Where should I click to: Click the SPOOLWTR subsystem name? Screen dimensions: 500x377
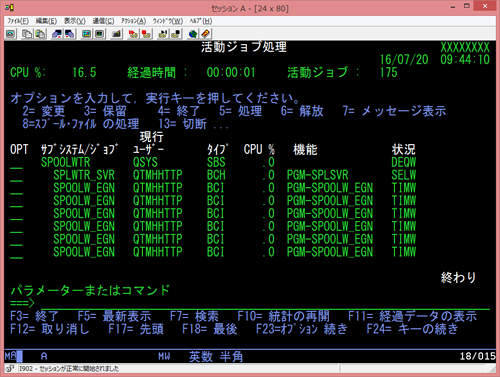pyautogui.click(x=66, y=162)
